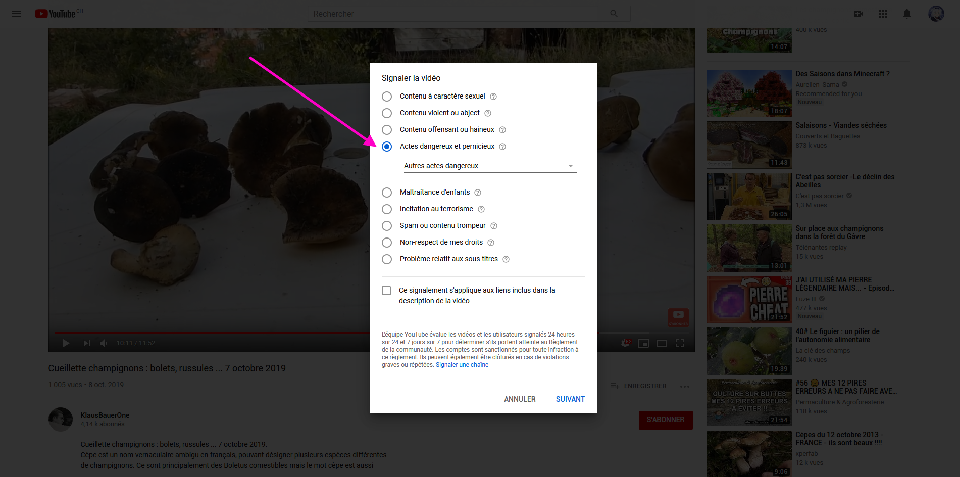The image size is (960, 477).
Task: Enter fullscreen via player icon
Action: coord(680,344)
